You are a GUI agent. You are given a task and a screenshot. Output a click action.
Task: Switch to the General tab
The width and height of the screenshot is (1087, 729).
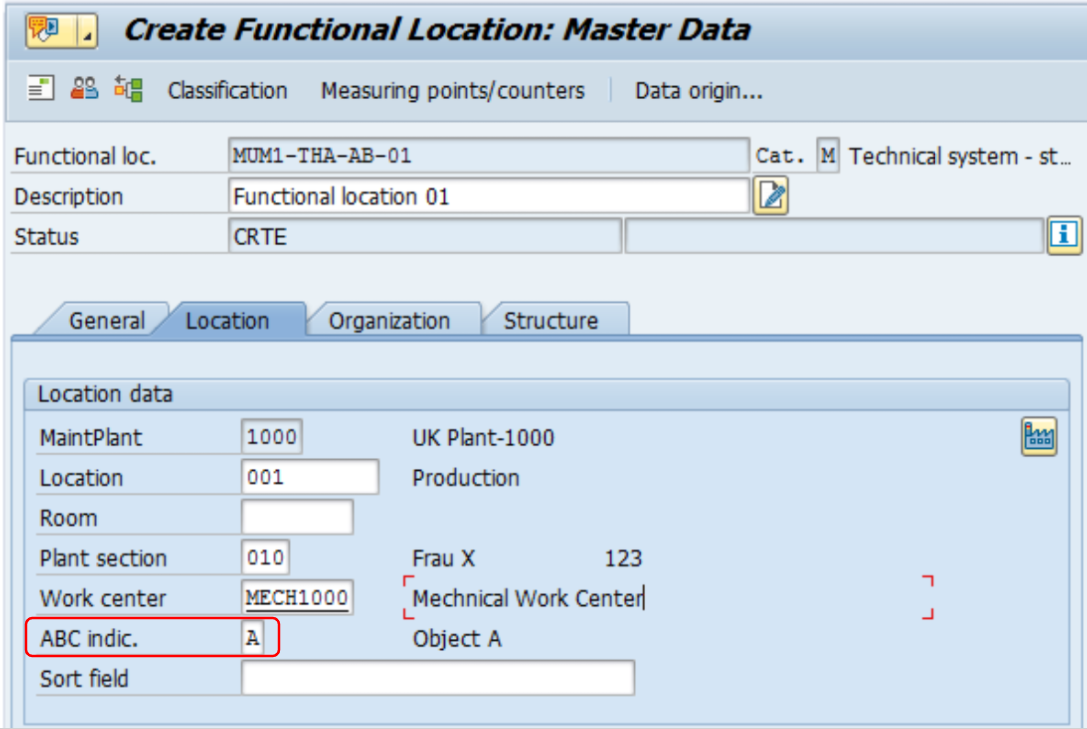click(x=107, y=321)
